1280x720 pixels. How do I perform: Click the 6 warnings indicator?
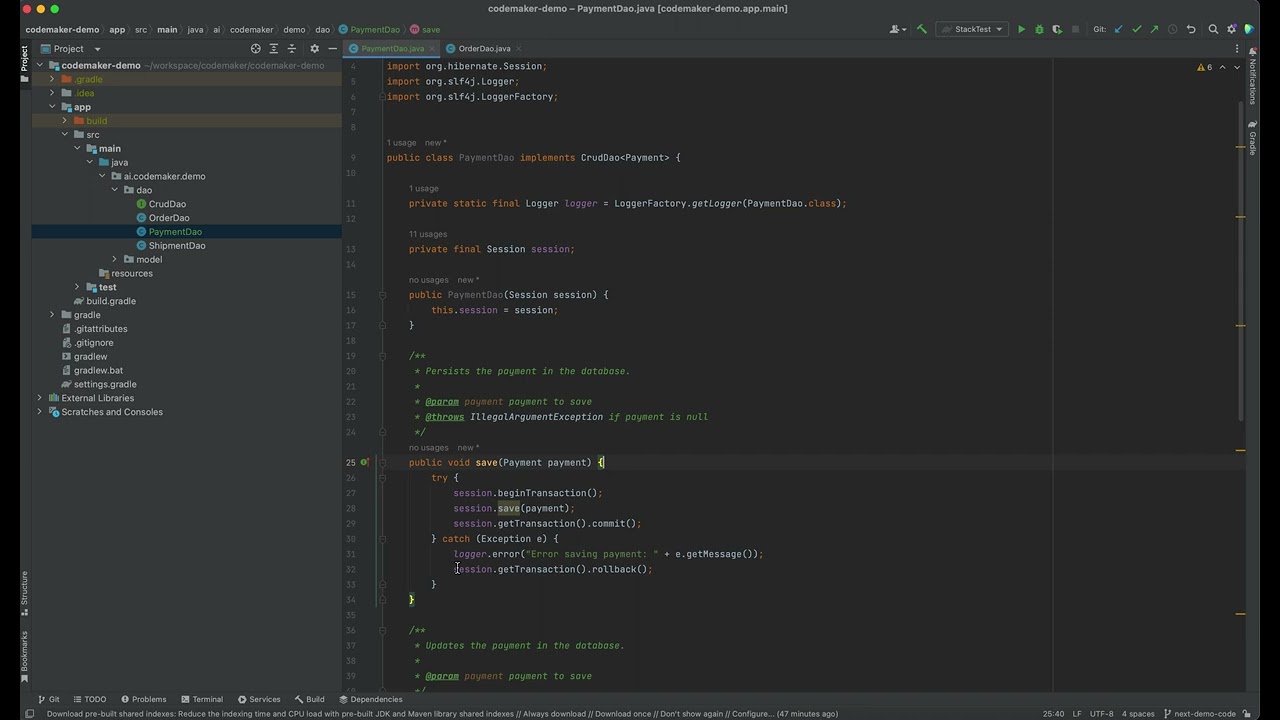pyautogui.click(x=1204, y=67)
